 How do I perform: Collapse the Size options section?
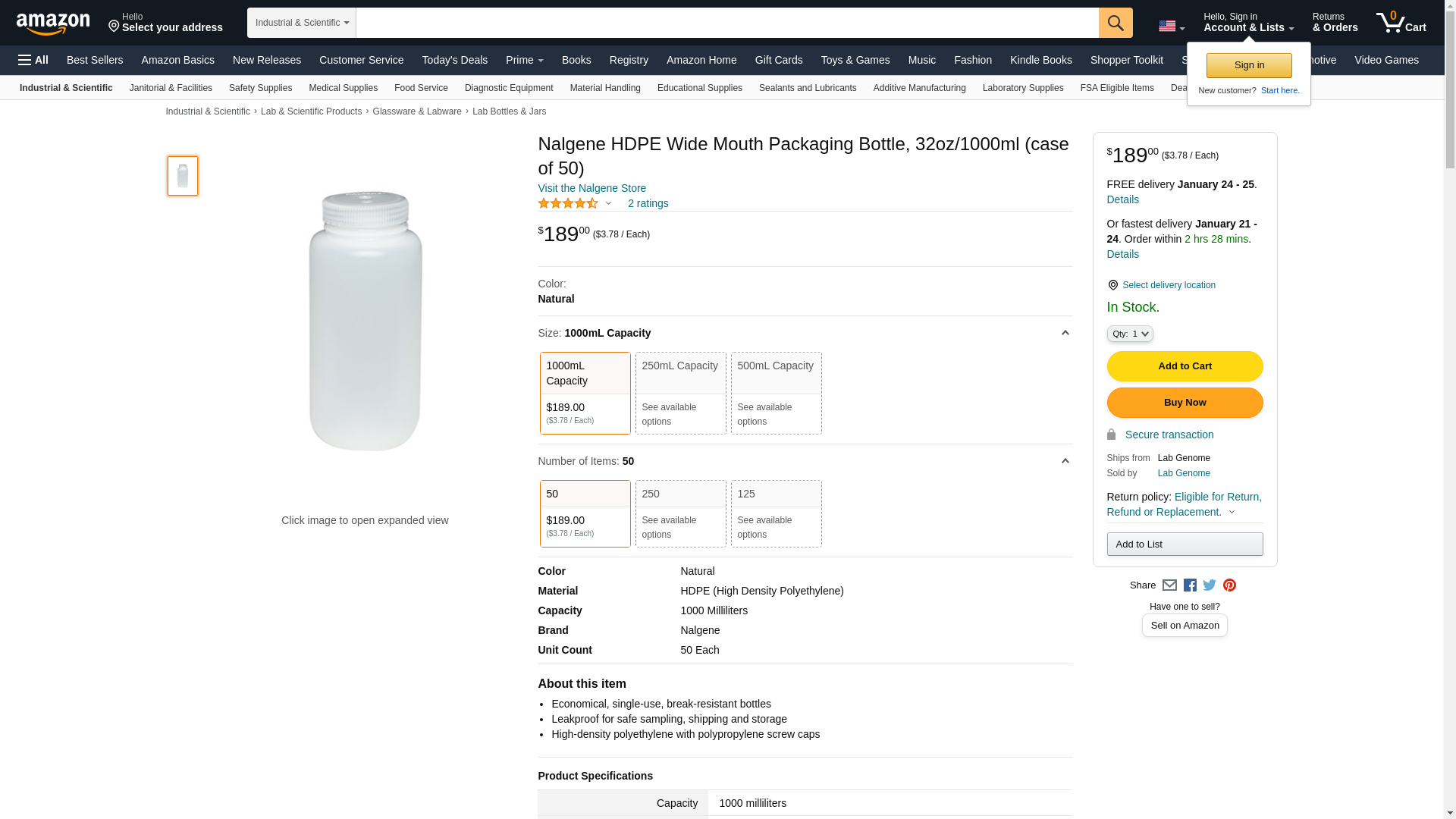pos(1065,333)
